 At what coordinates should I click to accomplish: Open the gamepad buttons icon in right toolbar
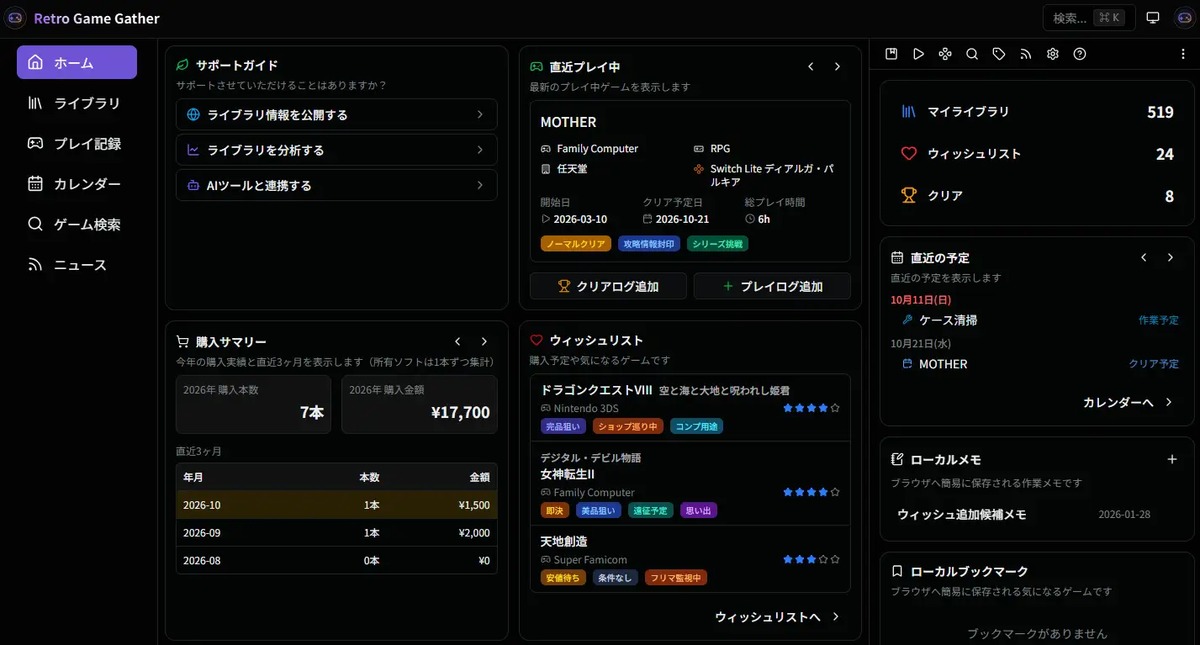pyautogui.click(x=945, y=54)
